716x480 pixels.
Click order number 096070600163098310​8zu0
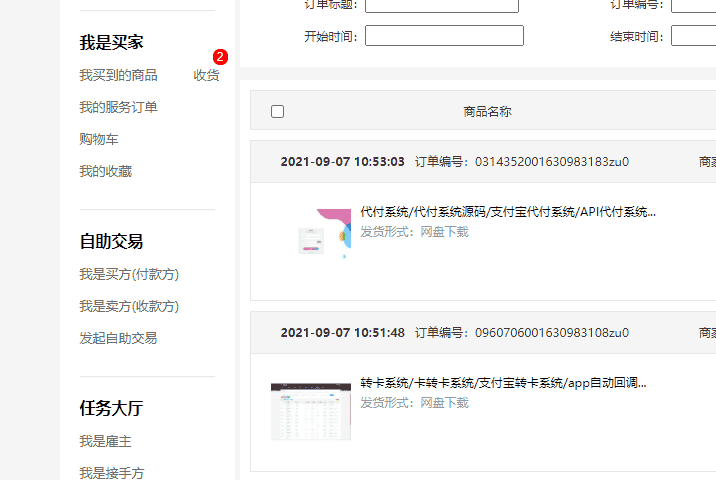(552, 333)
